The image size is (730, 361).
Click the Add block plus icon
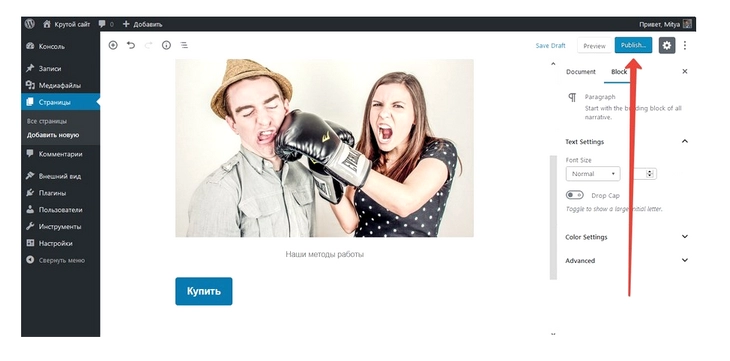pos(113,45)
